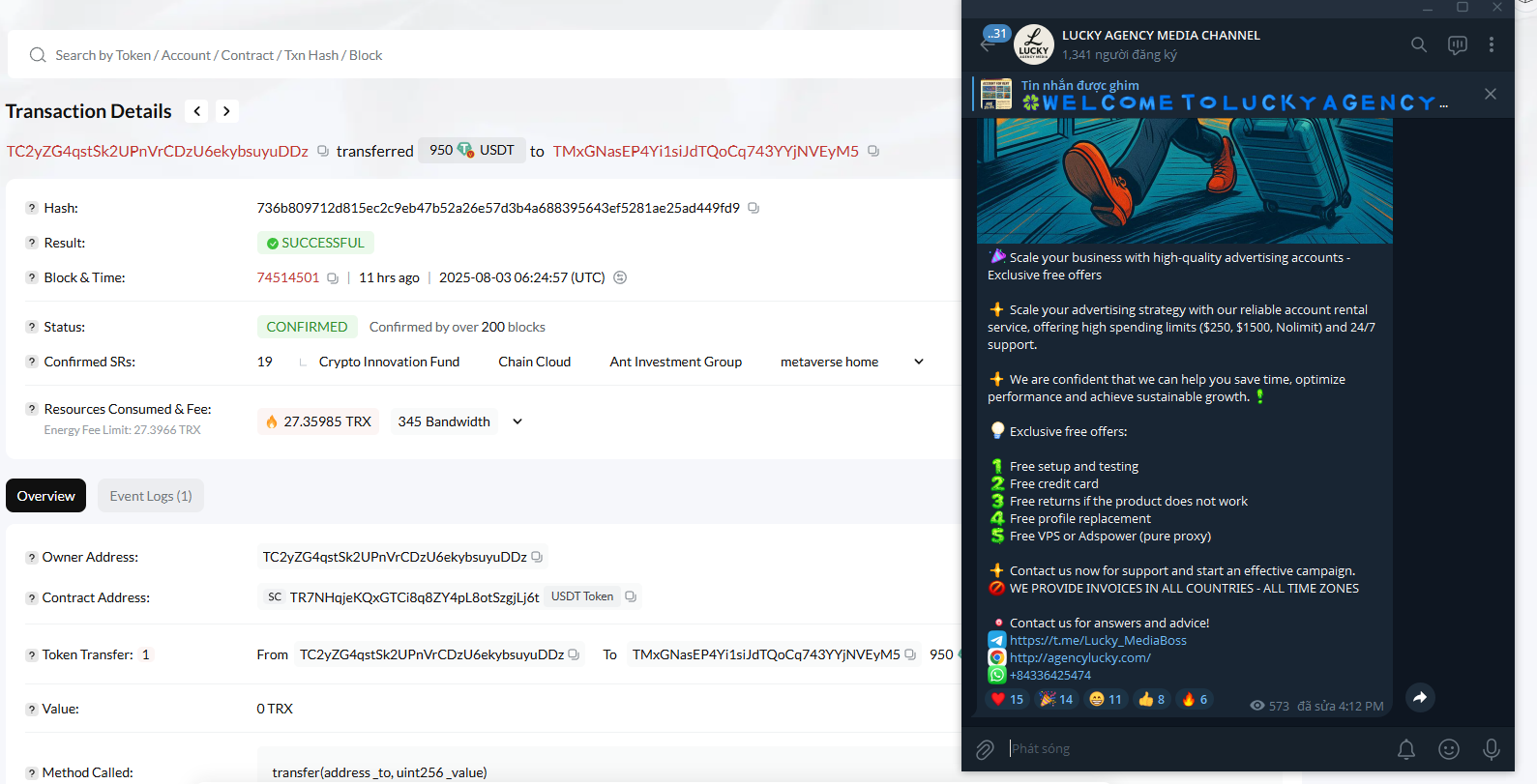Open the channel discussion comments icon
This screenshot has height=784, width=1537.
coord(1458,44)
